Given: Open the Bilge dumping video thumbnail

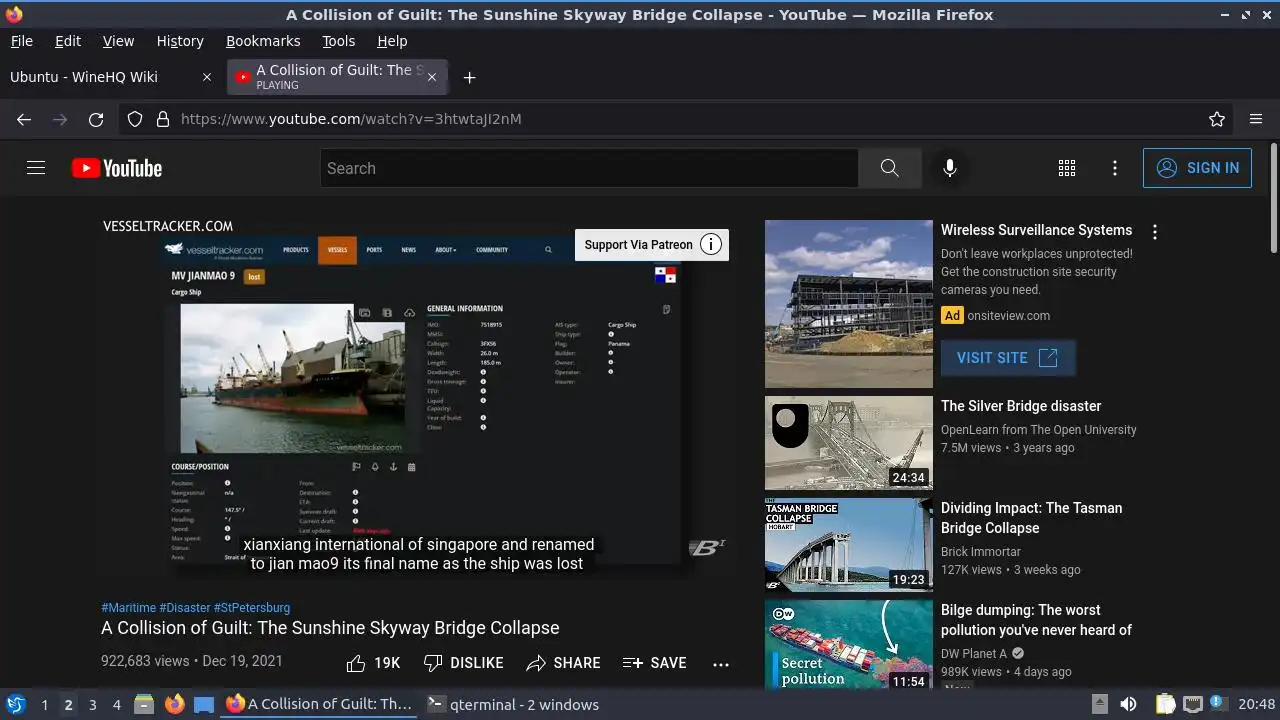Looking at the screenshot, I should (x=849, y=645).
